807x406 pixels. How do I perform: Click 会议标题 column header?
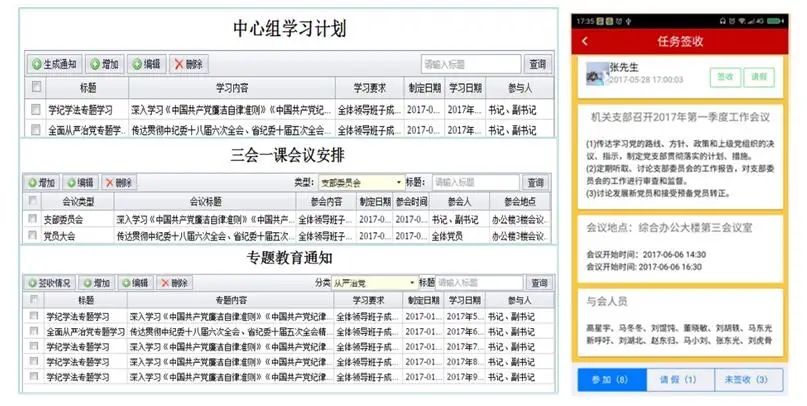click(x=205, y=202)
